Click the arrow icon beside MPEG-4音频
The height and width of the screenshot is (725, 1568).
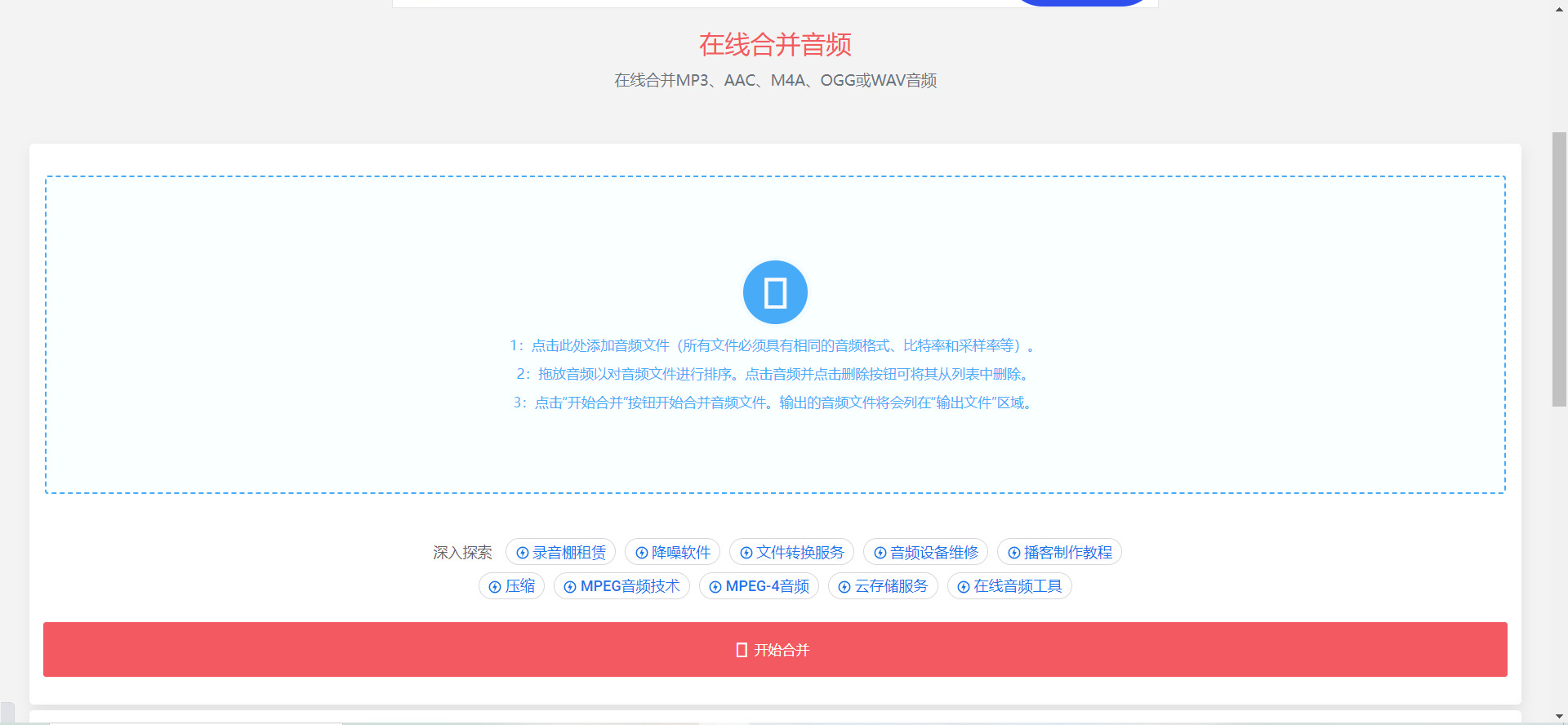pyautogui.click(x=715, y=586)
